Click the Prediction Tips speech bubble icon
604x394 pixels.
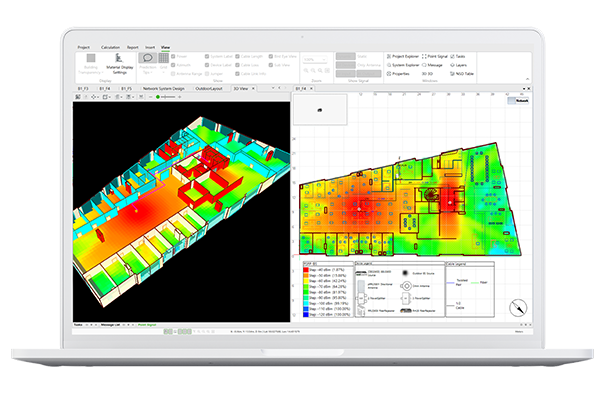point(147,58)
